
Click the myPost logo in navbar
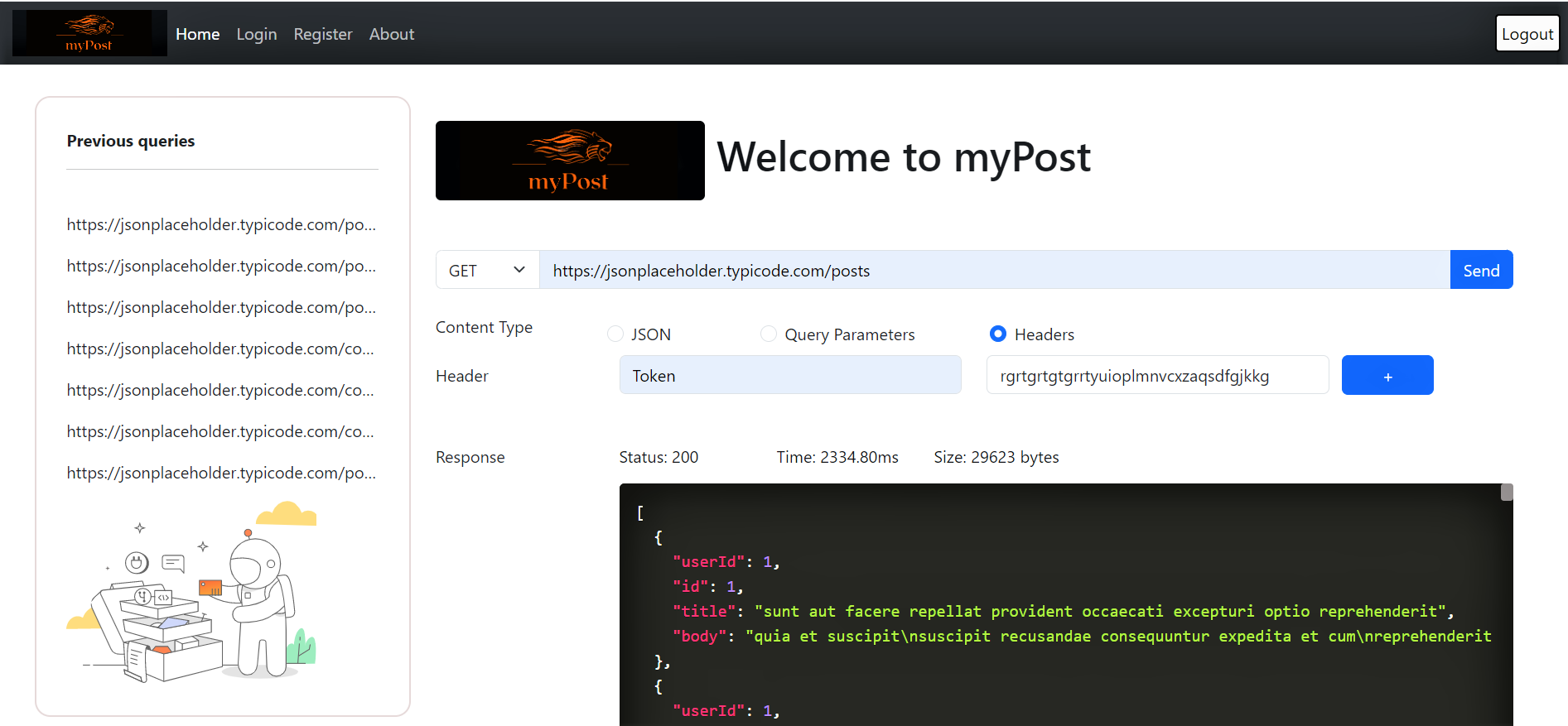coord(89,33)
